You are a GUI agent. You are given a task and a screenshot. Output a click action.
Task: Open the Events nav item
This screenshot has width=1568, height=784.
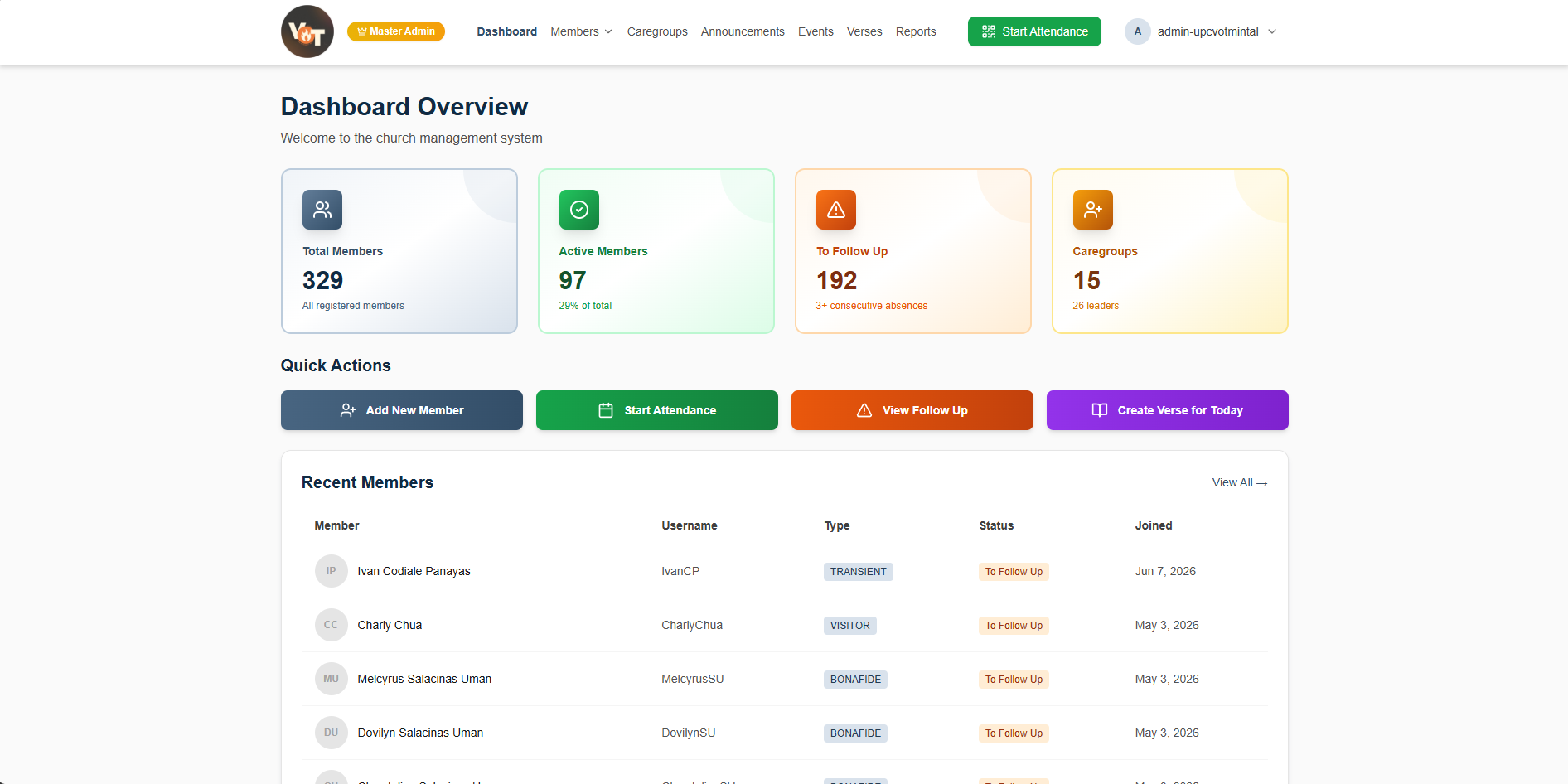pyautogui.click(x=815, y=31)
